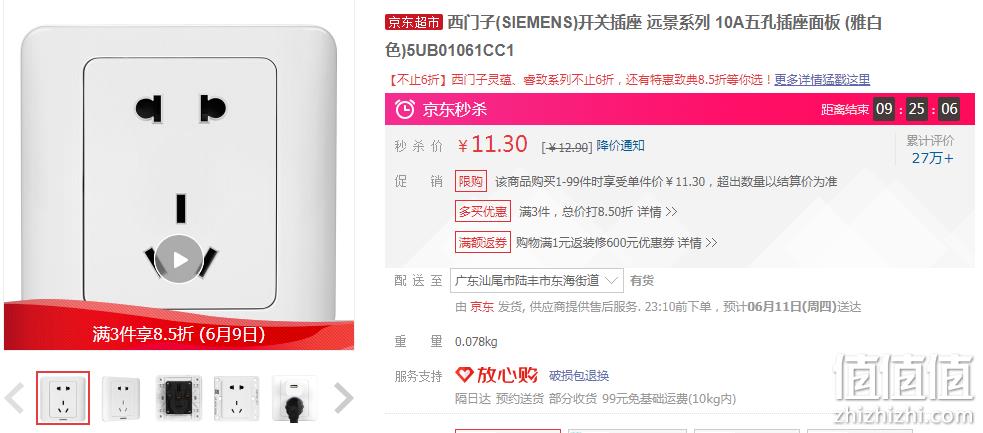Select the second angled socket thumbnail

click(x=121, y=397)
